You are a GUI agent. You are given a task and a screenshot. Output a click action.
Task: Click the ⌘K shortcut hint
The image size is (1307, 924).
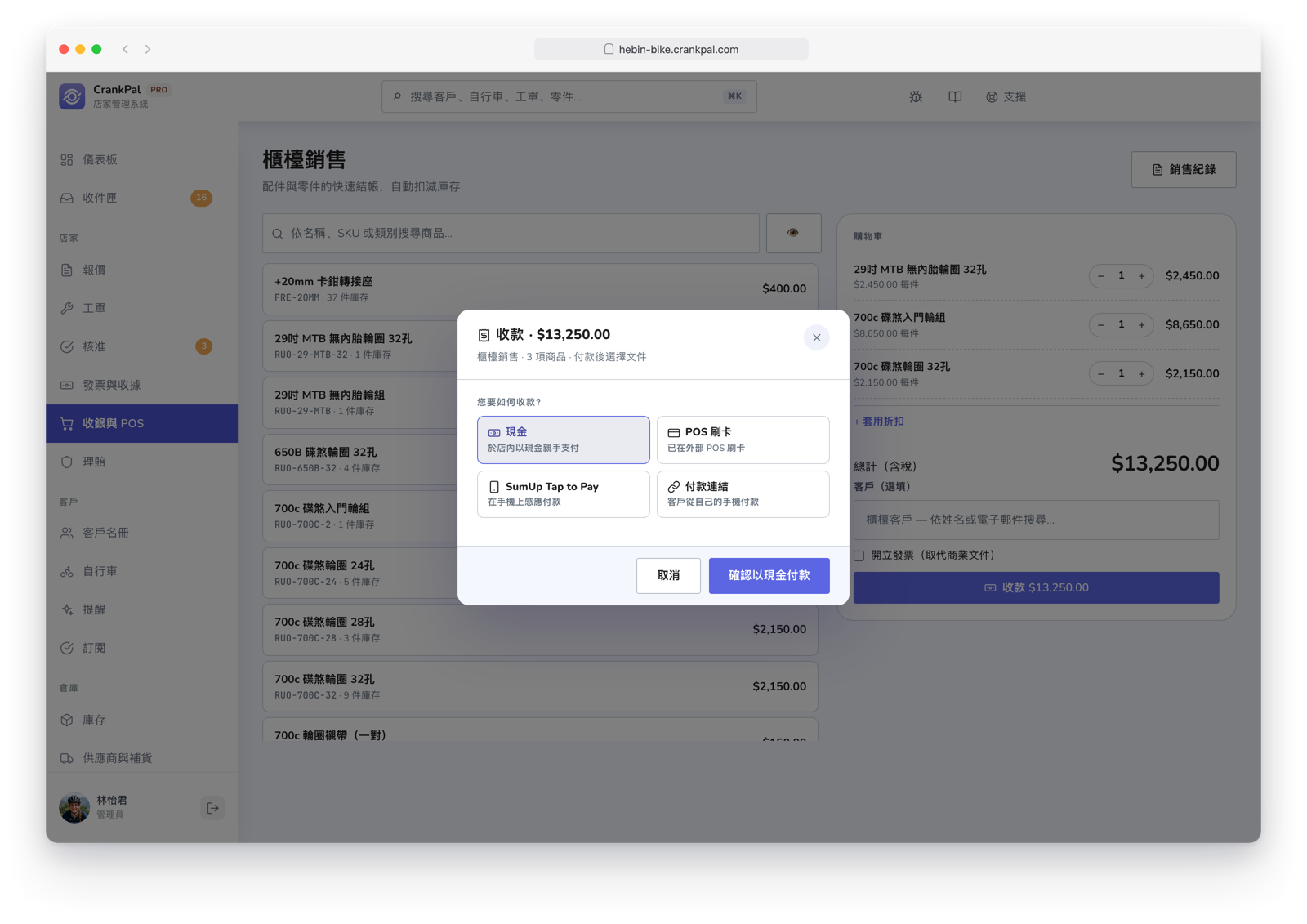point(734,96)
